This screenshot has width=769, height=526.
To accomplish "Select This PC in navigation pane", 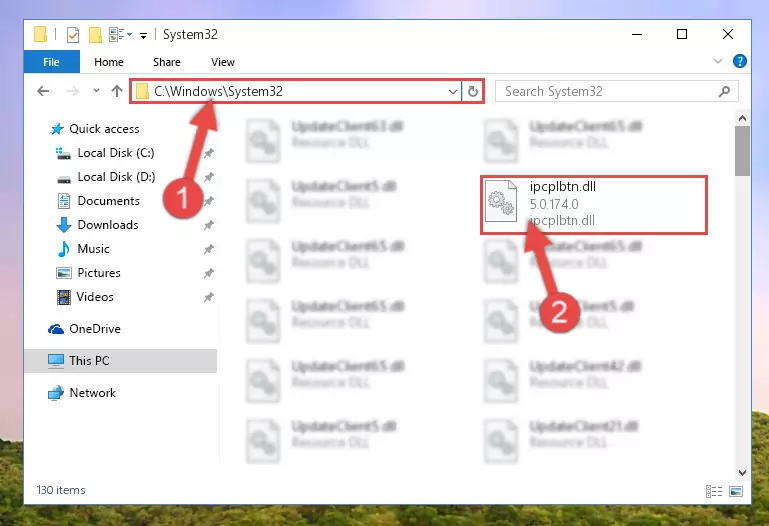I will 121,361.
